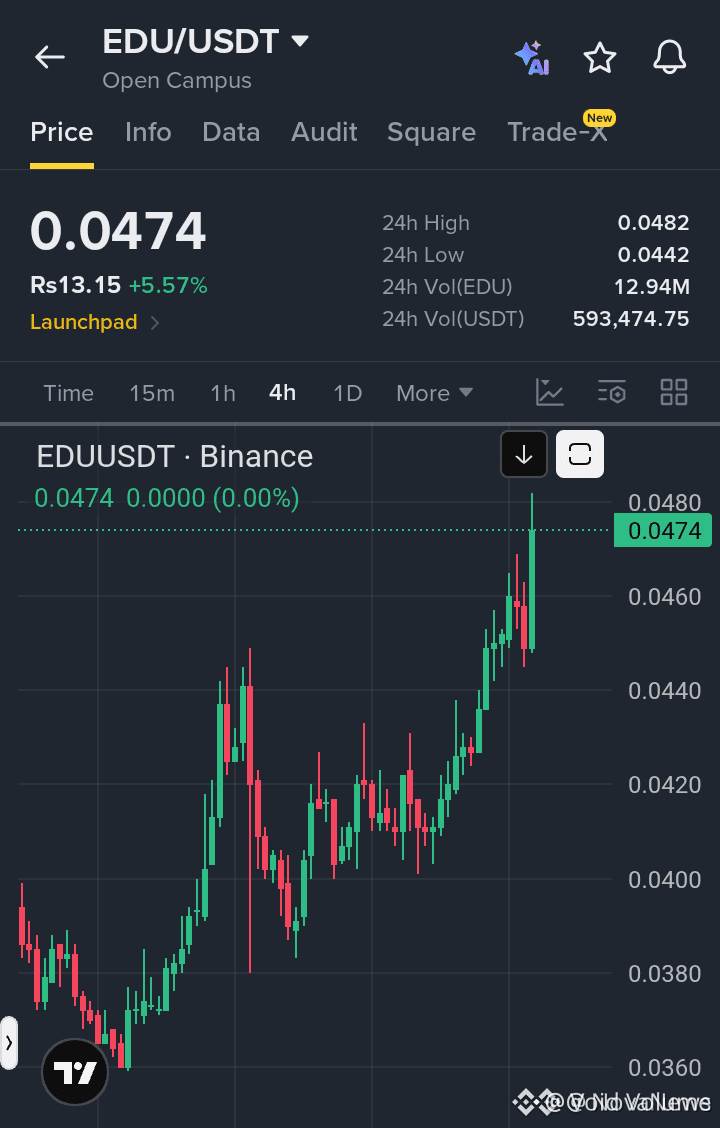Select the 15m chart interval

[x=152, y=393]
